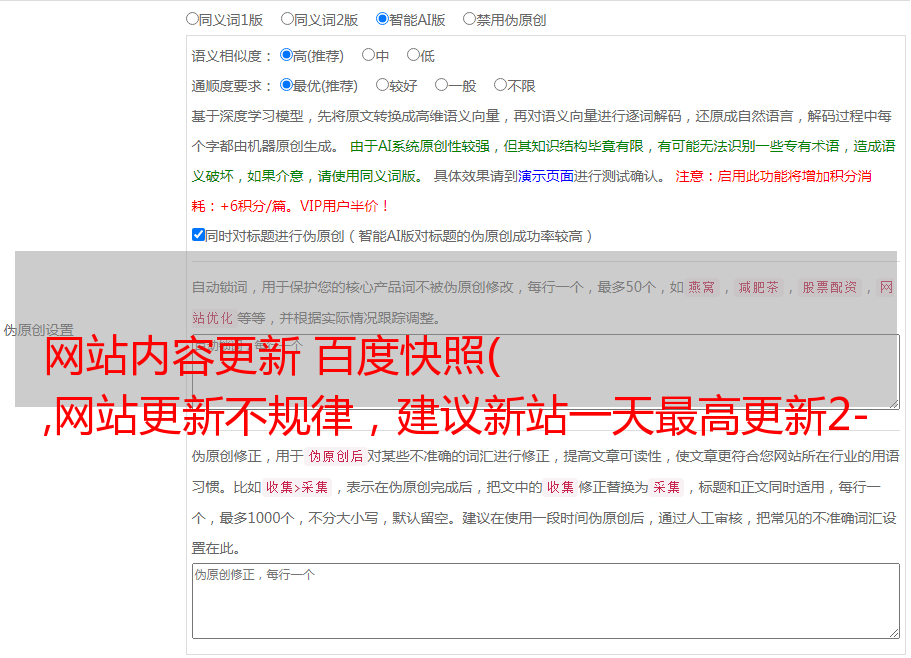Set 语义相似度 to 中
The height and width of the screenshot is (658, 911).
pos(369,56)
